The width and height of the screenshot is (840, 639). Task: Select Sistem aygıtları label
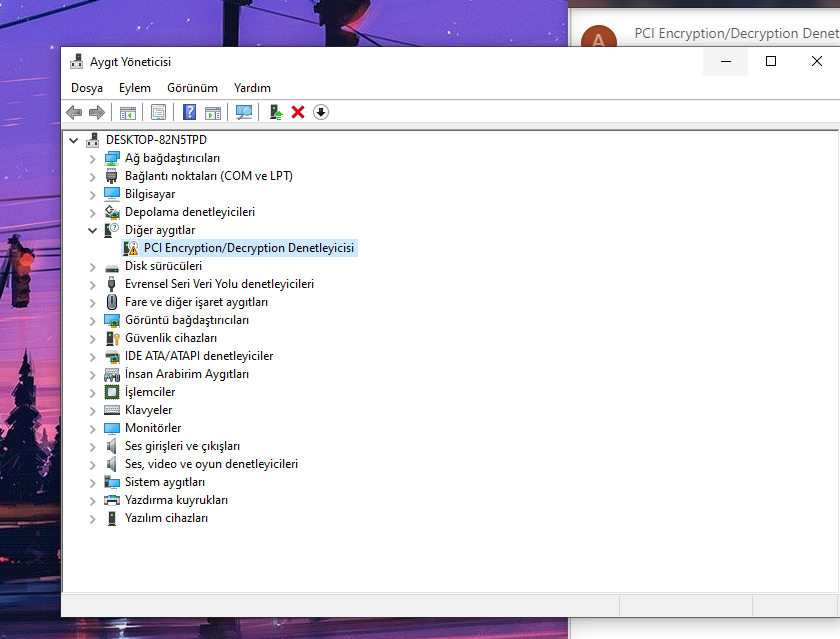tap(164, 482)
